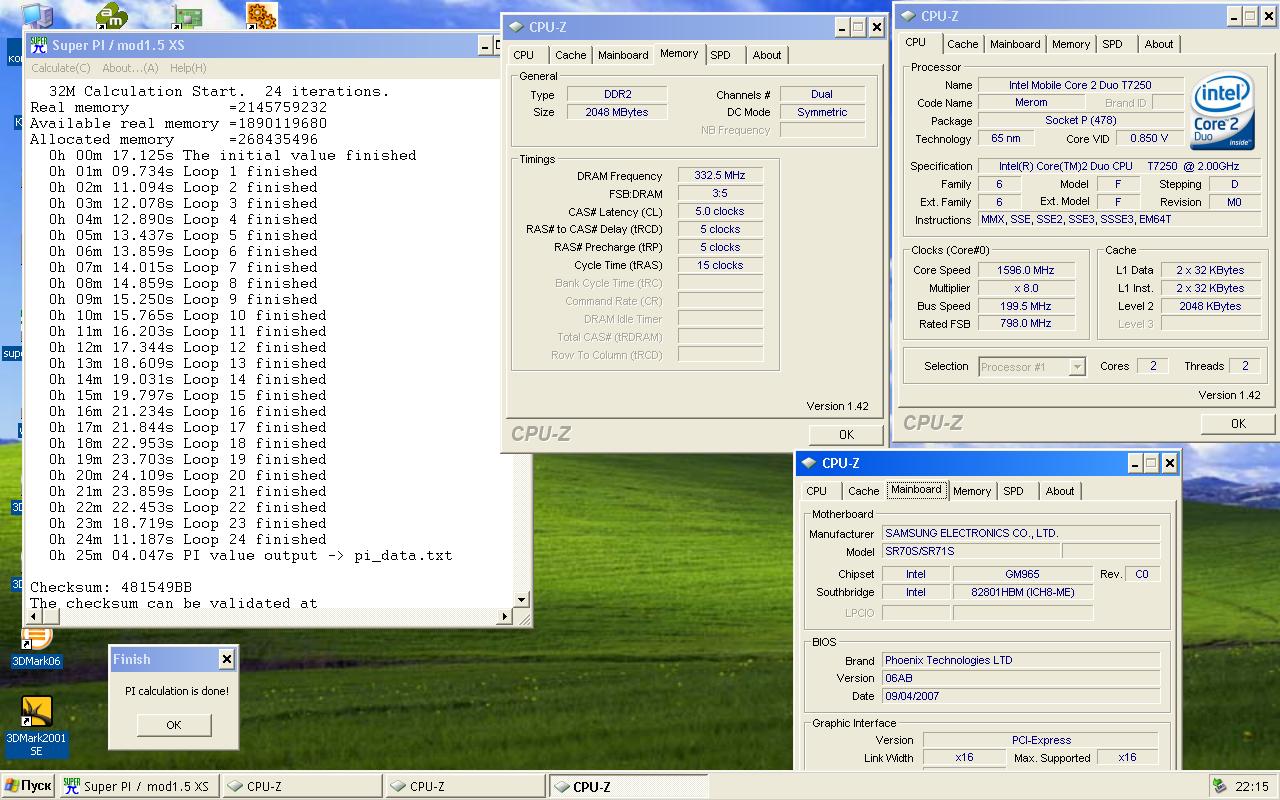Click the title bar icon of the CPU-Z processor window
This screenshot has width=1280, height=800.
pos(908,16)
